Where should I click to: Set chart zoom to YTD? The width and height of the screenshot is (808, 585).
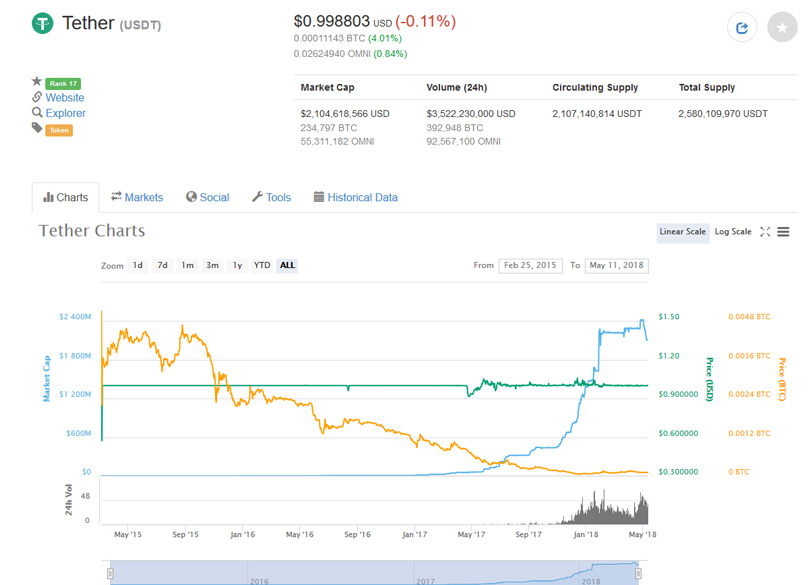[x=262, y=265]
